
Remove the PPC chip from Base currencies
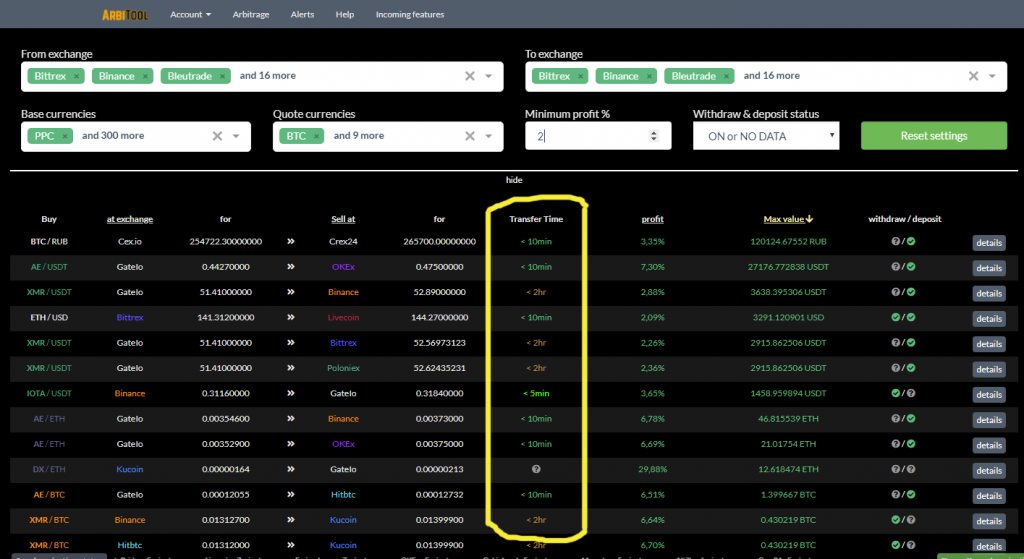point(65,136)
